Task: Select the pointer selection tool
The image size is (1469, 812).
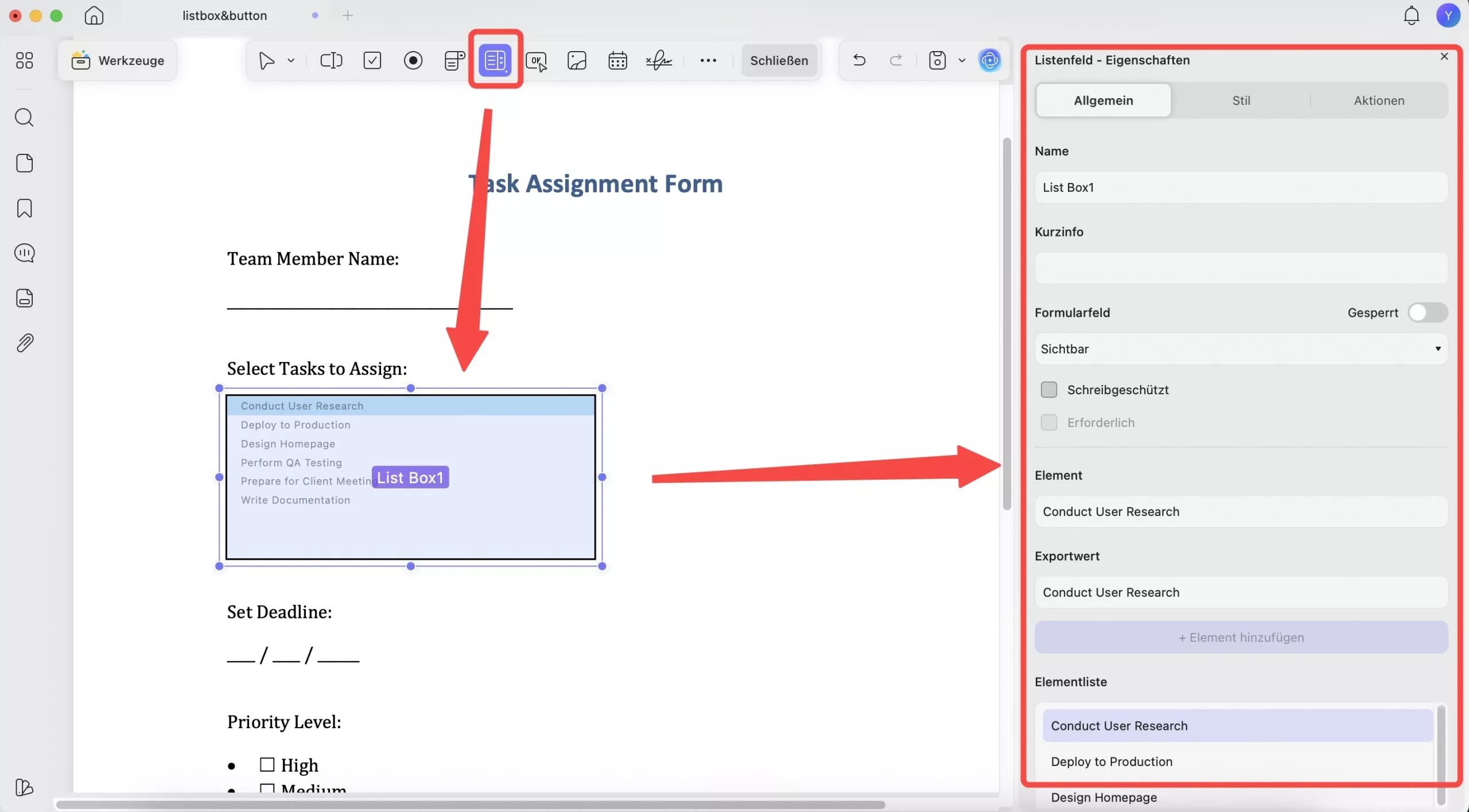Action: pyautogui.click(x=266, y=60)
